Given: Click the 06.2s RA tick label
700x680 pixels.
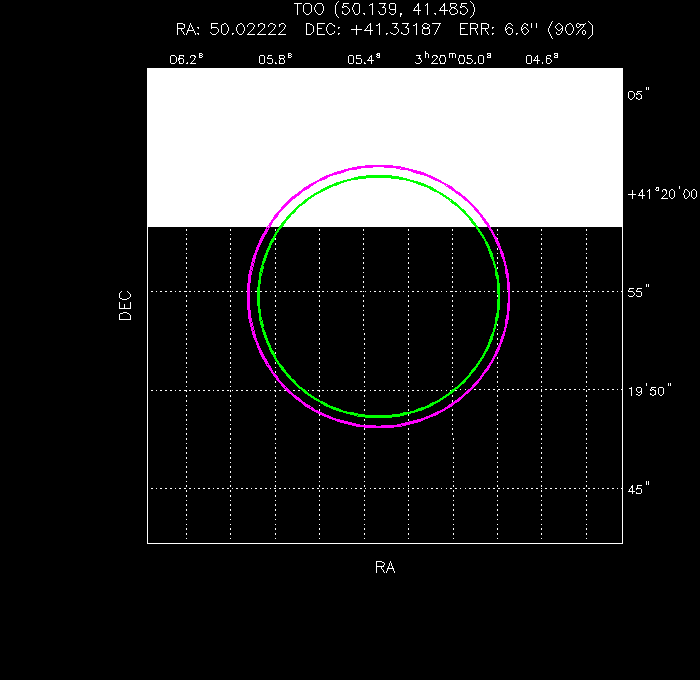Looking at the screenshot, I should pyautogui.click(x=186, y=59).
